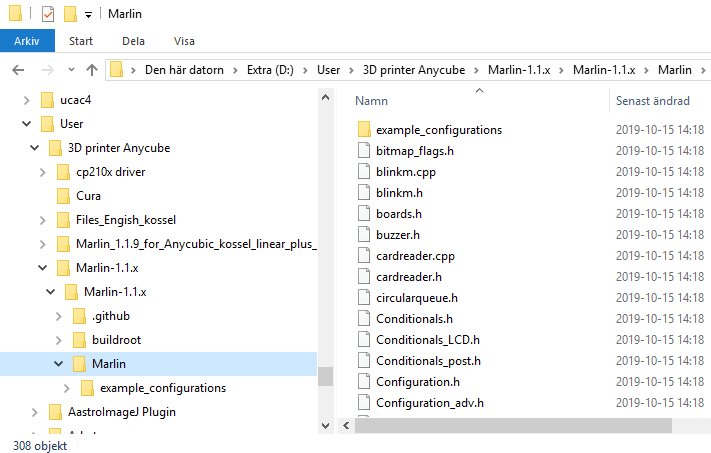Select the .github folder in the tree

pos(111,316)
